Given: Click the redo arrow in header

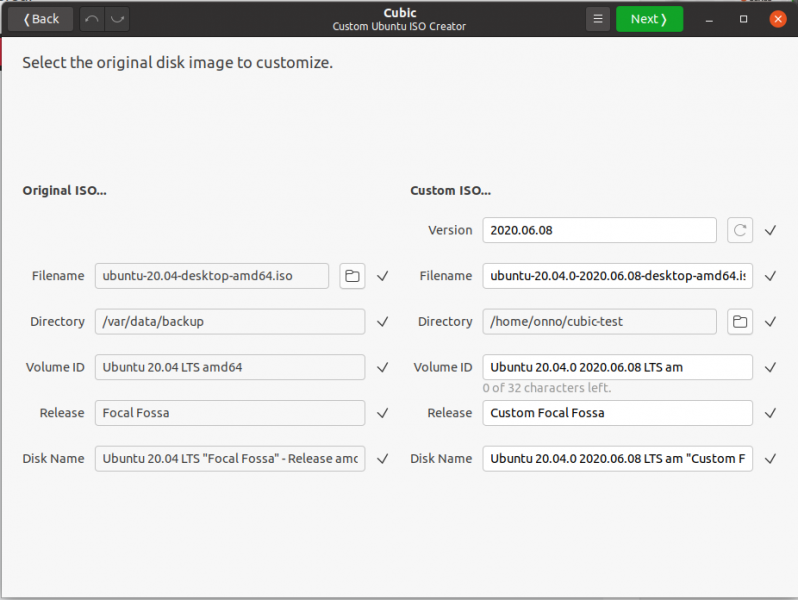Looking at the screenshot, I should tap(117, 19).
